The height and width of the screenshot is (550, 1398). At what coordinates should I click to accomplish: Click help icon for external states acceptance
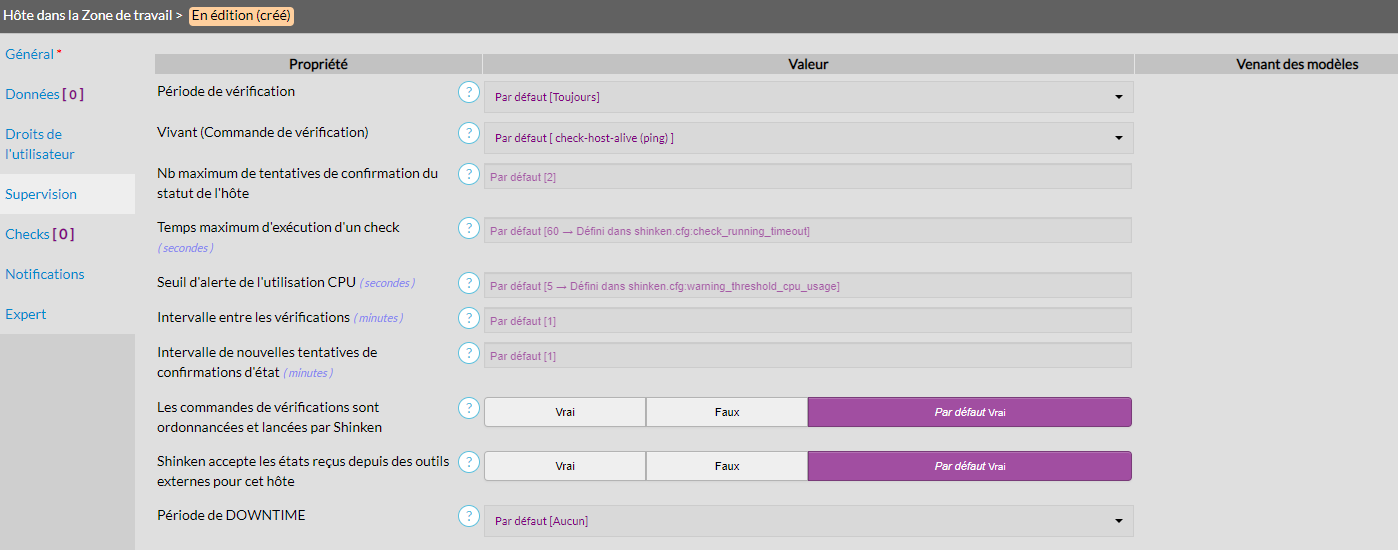coord(468,462)
